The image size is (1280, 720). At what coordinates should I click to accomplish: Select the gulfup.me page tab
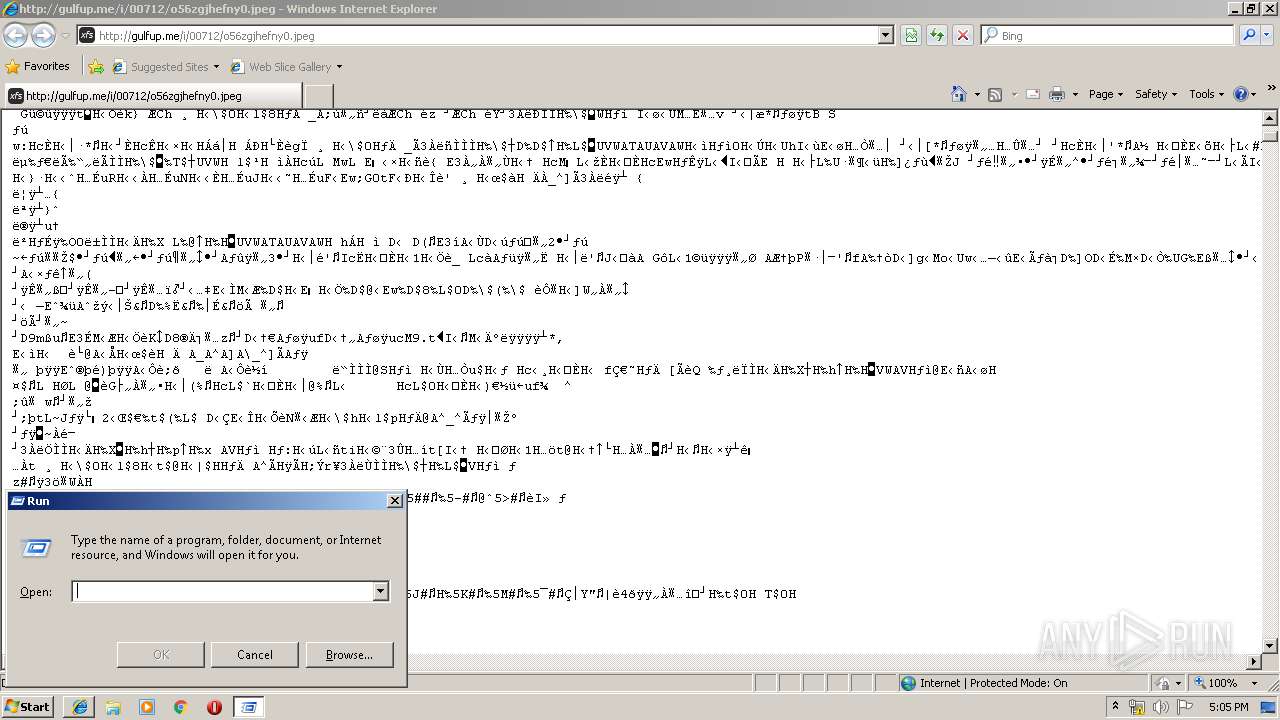(151, 95)
